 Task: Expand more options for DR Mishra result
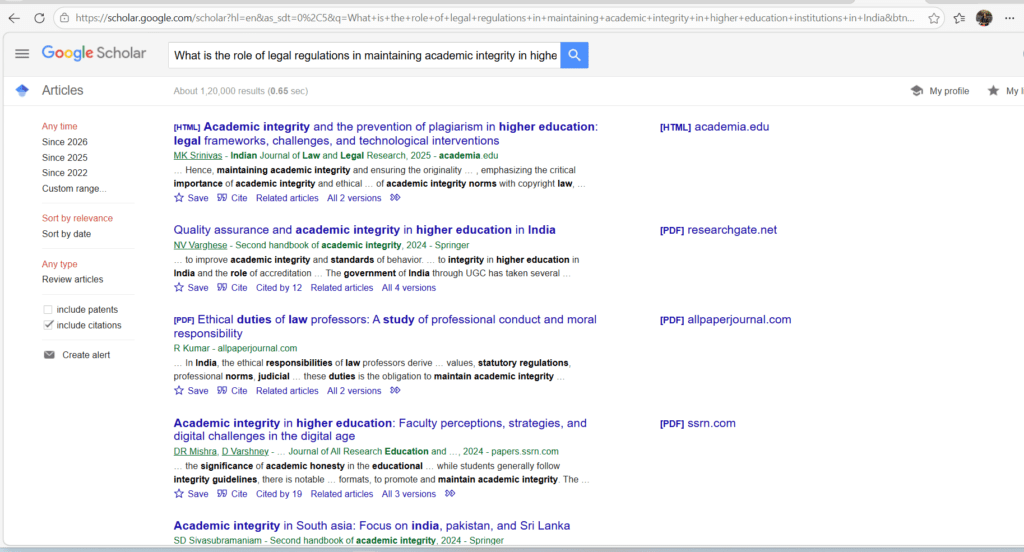click(450, 494)
